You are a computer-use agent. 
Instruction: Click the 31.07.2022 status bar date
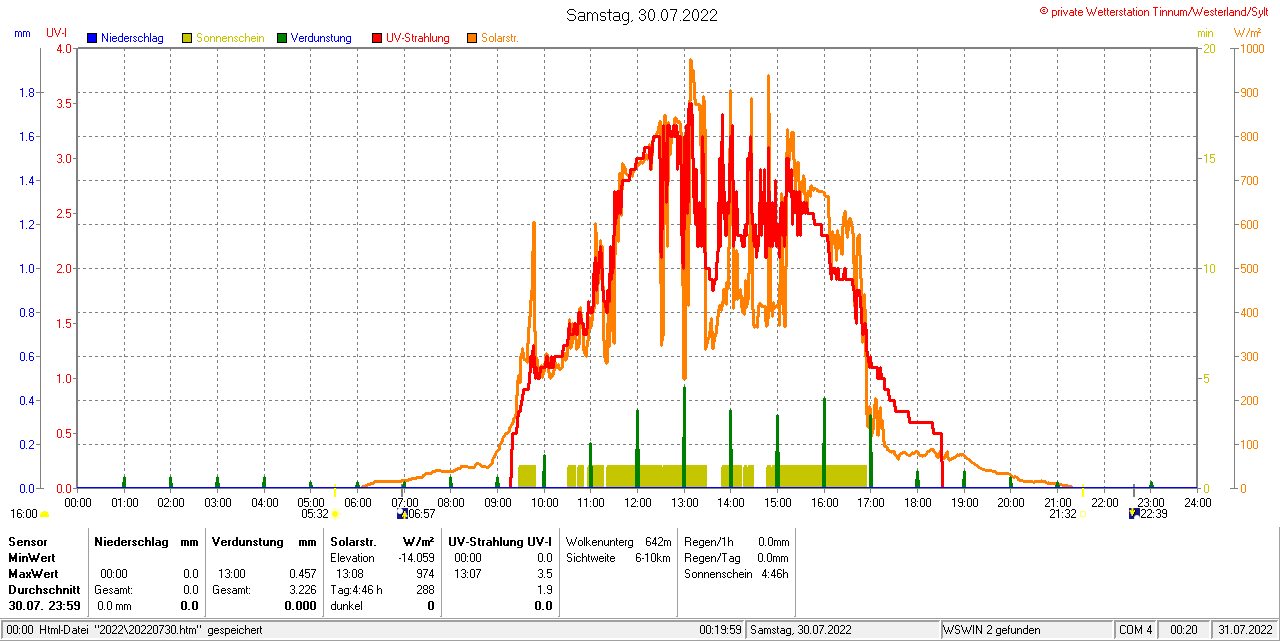click(1243, 630)
